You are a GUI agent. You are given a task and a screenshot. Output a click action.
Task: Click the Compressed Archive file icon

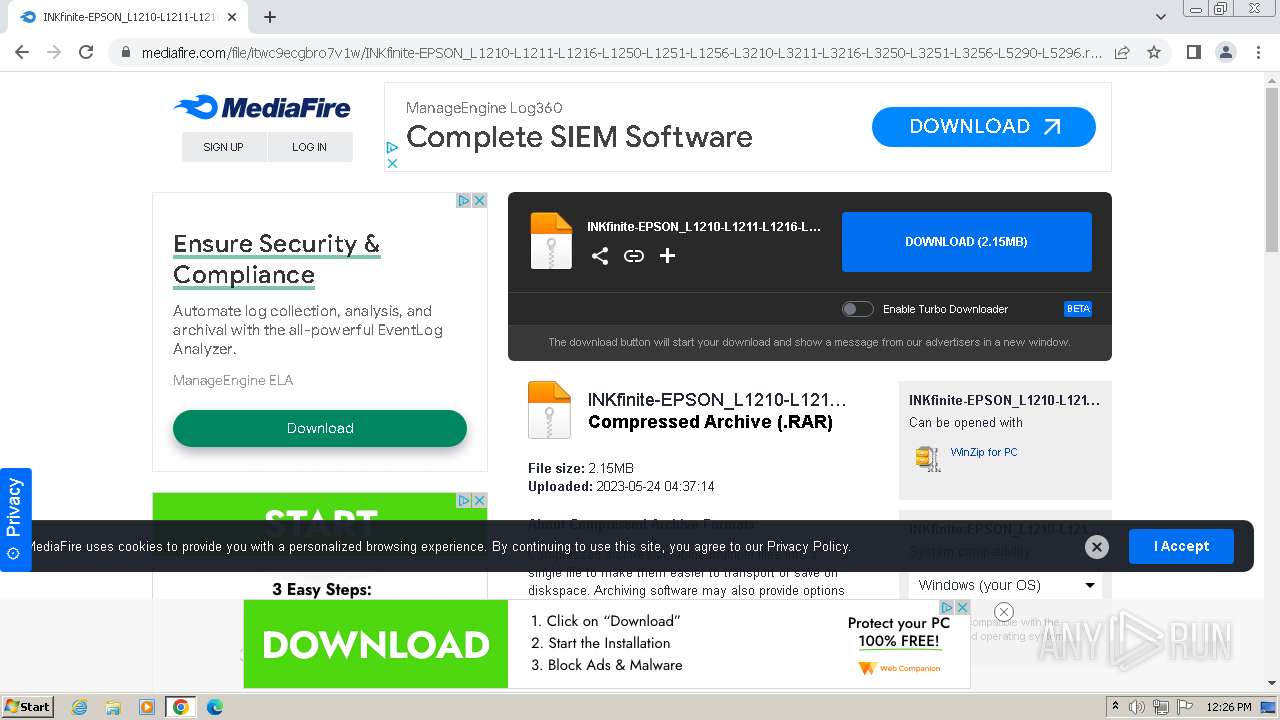(549, 410)
